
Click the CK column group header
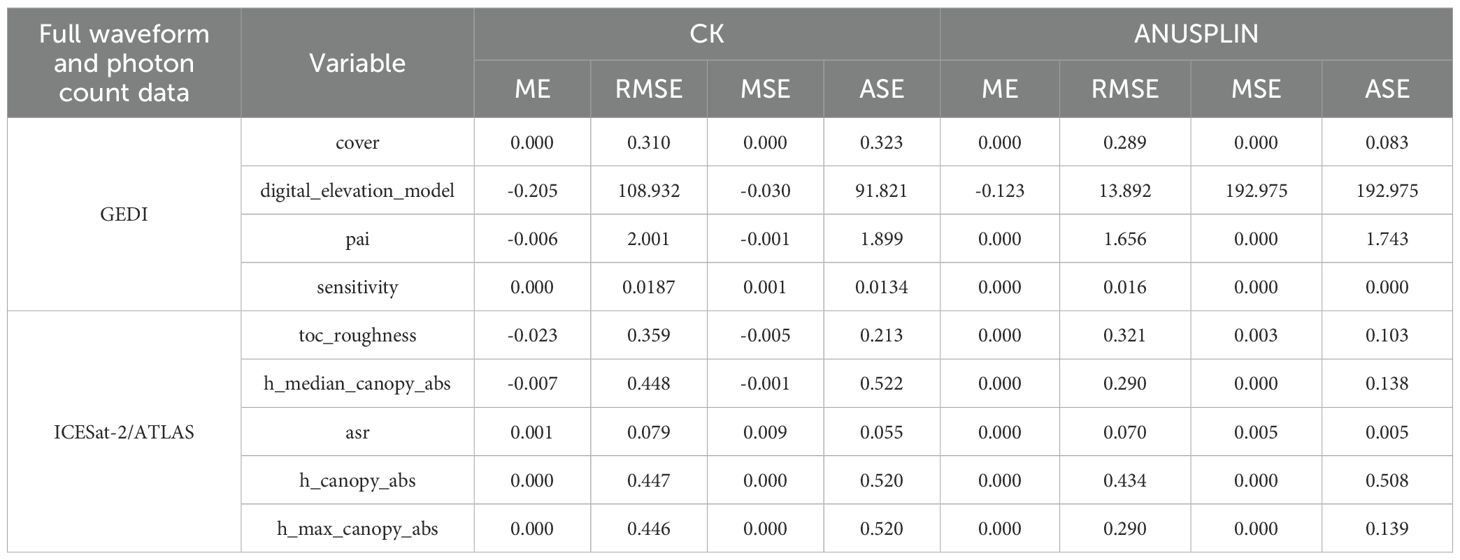pyautogui.click(x=706, y=35)
